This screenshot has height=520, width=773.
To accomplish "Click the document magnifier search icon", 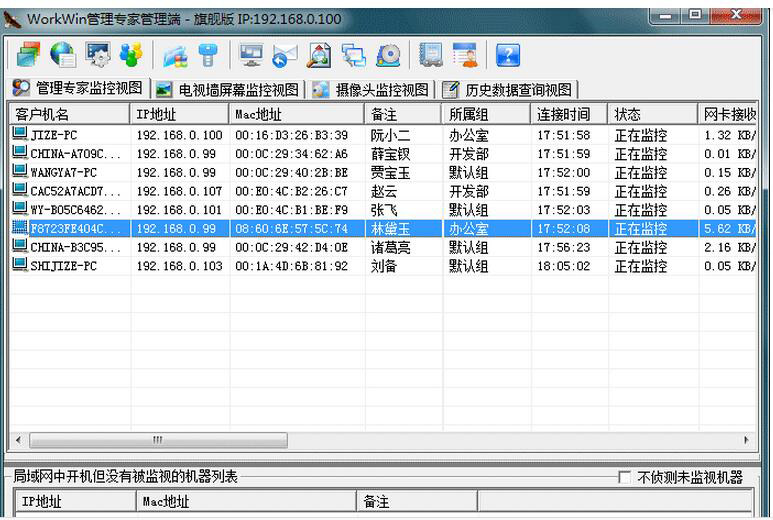I will (319, 55).
